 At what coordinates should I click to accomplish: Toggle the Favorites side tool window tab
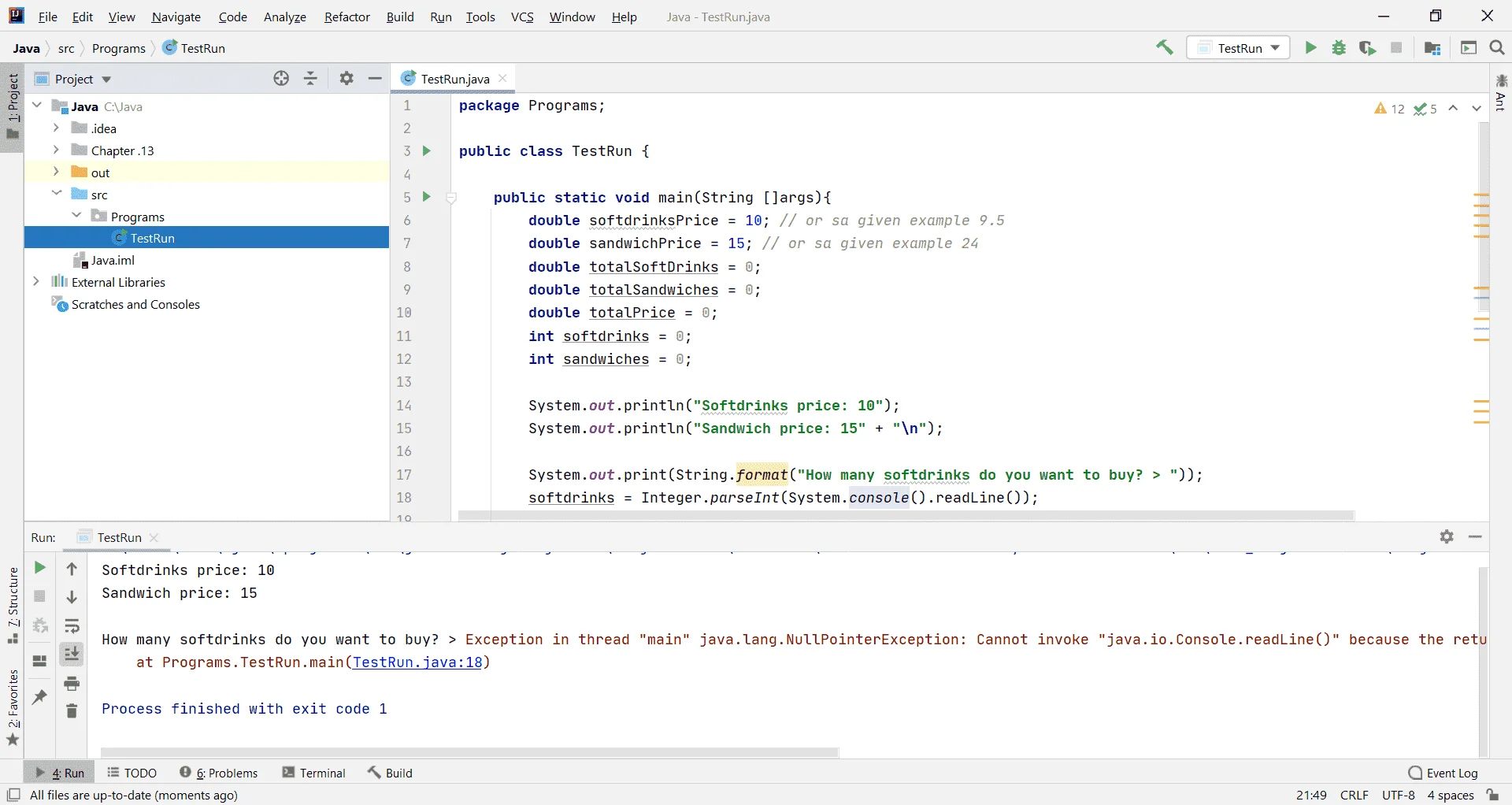pos(13,708)
